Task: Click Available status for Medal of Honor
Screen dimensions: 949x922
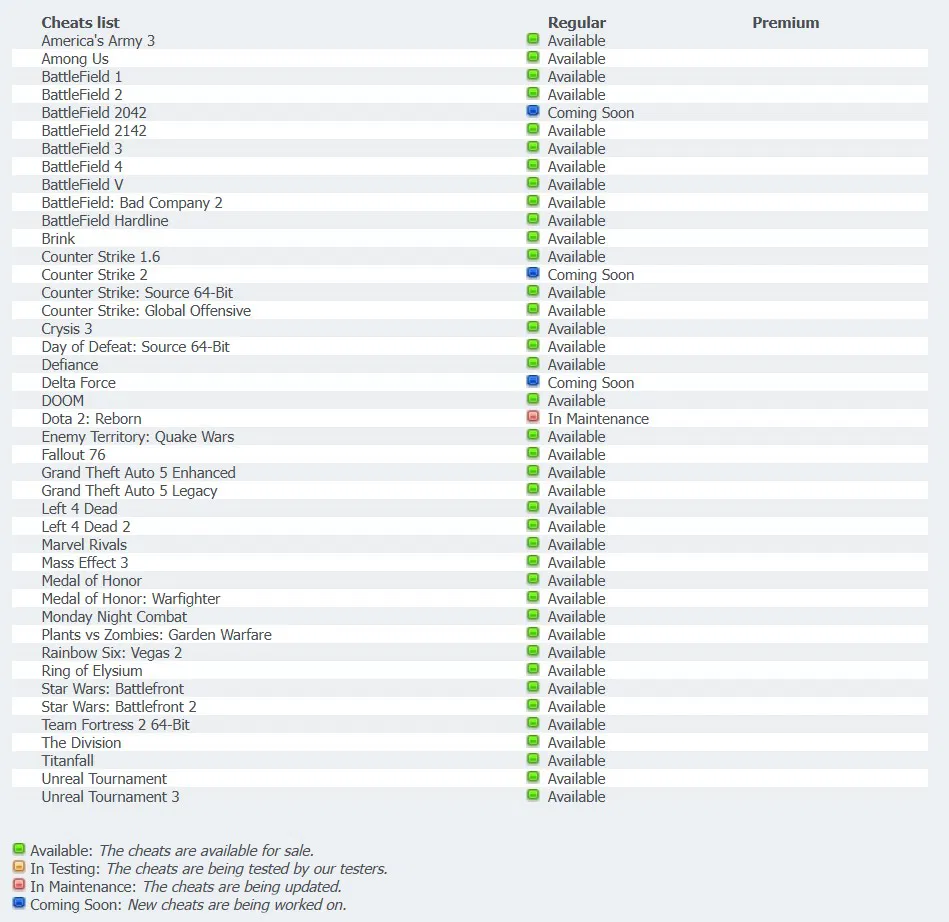Action: coord(576,581)
